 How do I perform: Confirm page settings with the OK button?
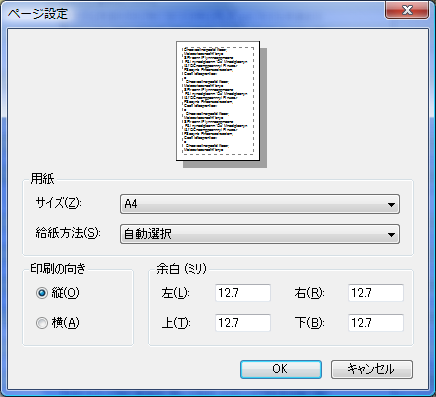281,369
